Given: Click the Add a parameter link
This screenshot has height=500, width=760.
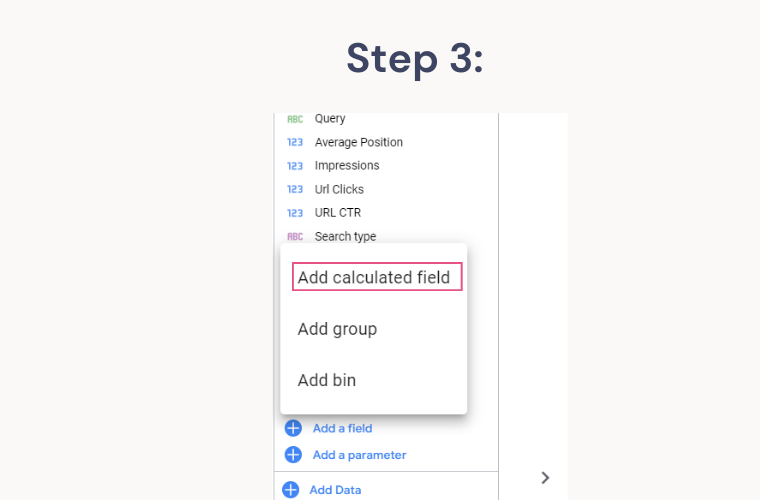Looking at the screenshot, I should (x=359, y=455).
